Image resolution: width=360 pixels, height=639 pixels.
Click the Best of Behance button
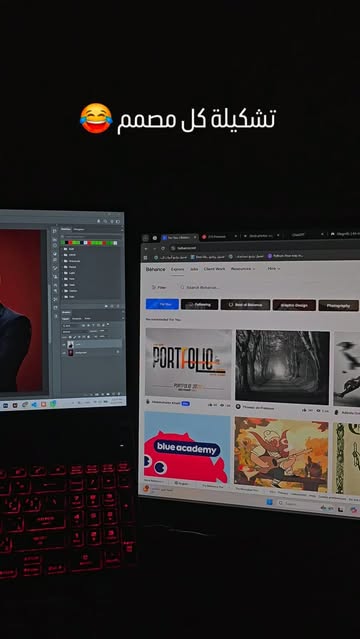point(245,304)
